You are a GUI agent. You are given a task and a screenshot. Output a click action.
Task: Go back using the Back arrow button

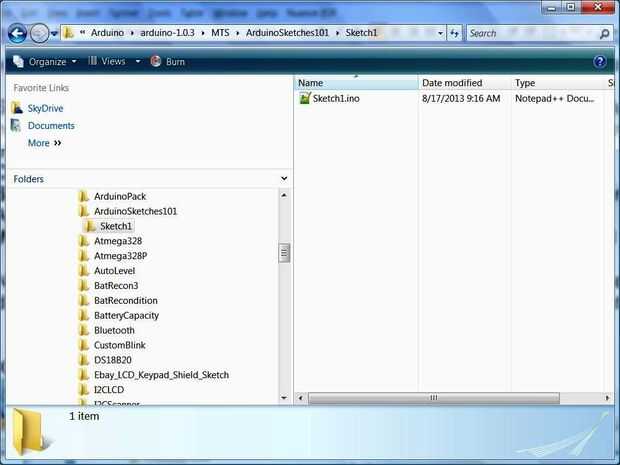tap(17, 33)
